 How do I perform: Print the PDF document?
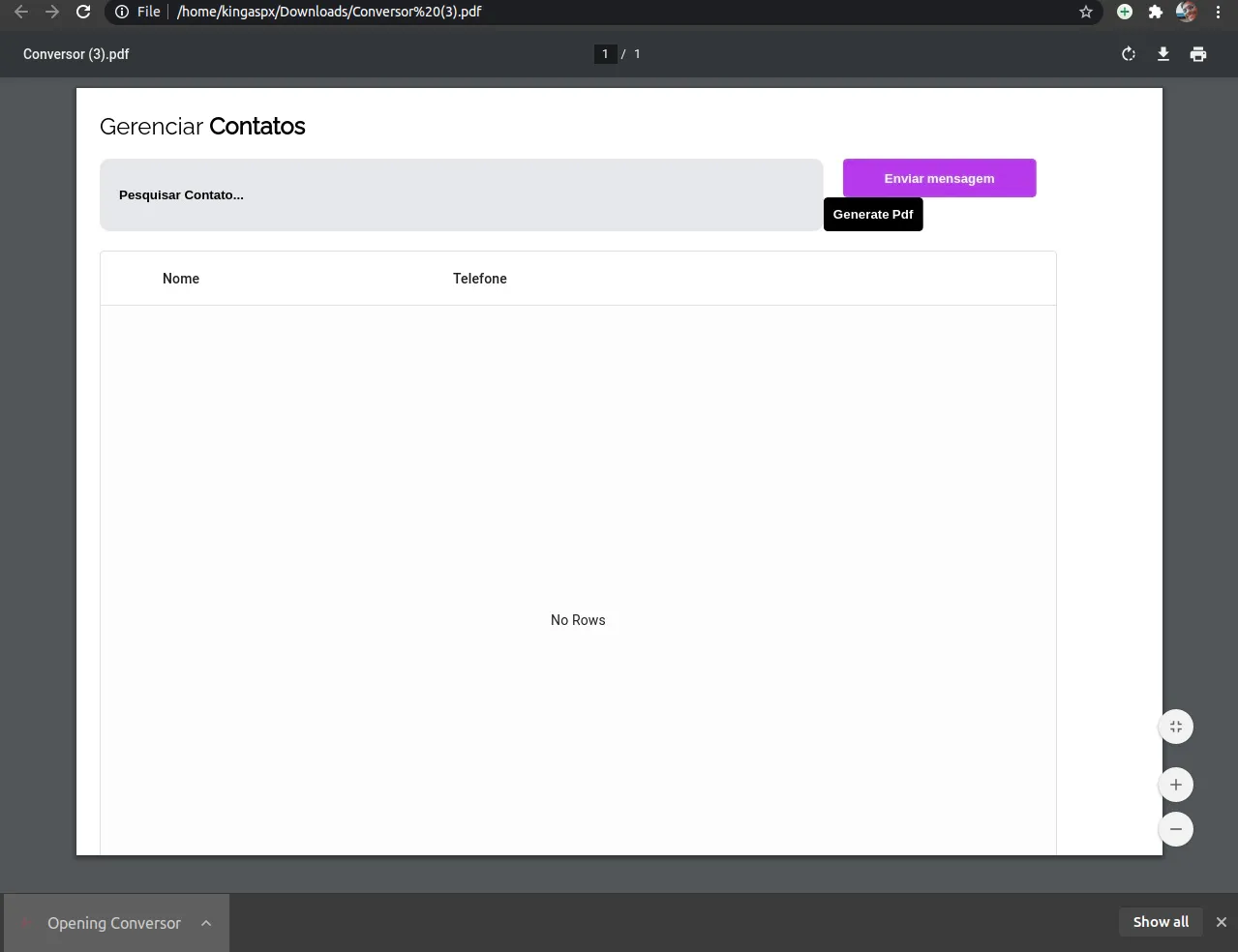tap(1198, 54)
